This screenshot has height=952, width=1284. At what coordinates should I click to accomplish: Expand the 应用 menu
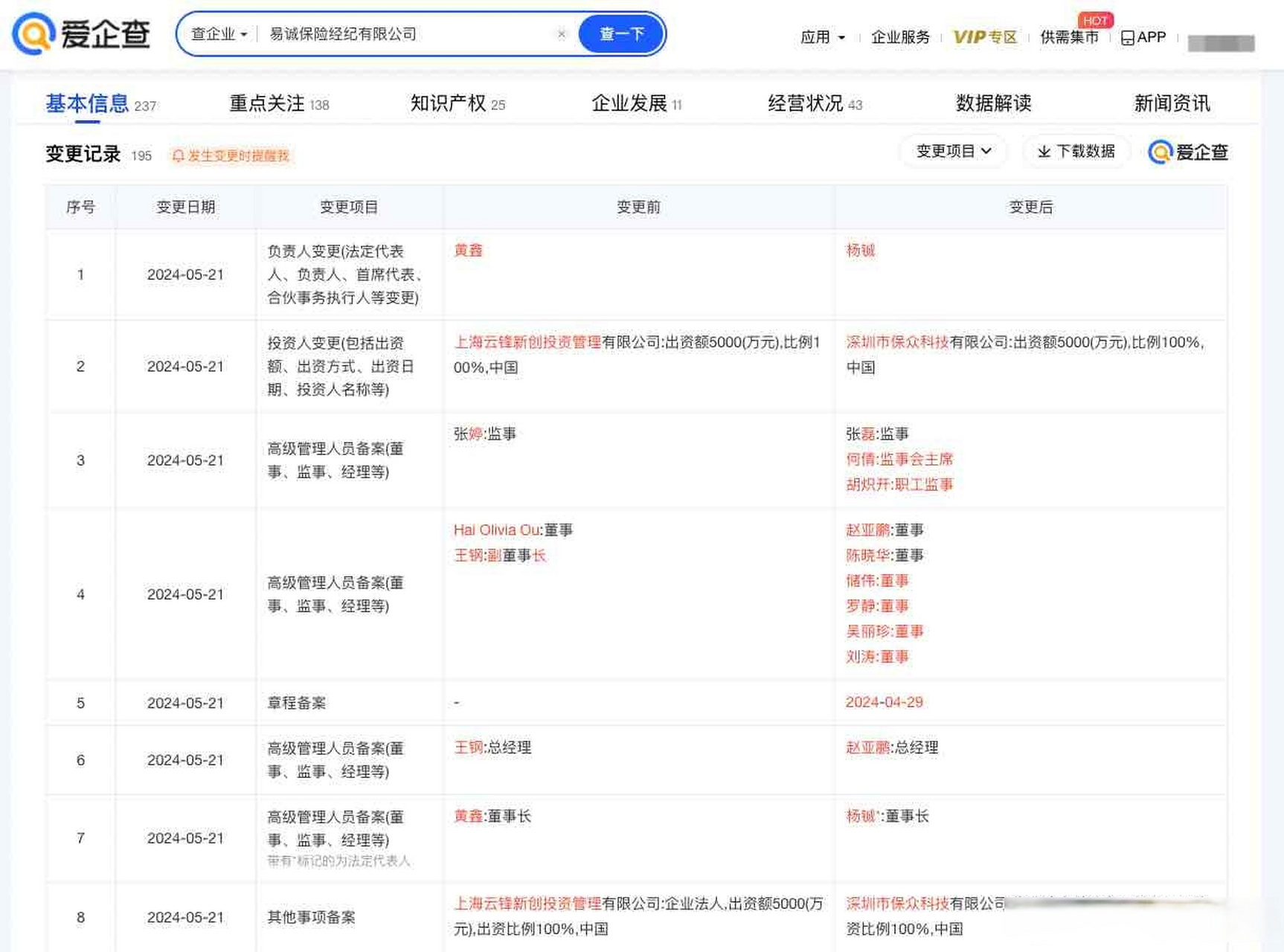tap(823, 37)
